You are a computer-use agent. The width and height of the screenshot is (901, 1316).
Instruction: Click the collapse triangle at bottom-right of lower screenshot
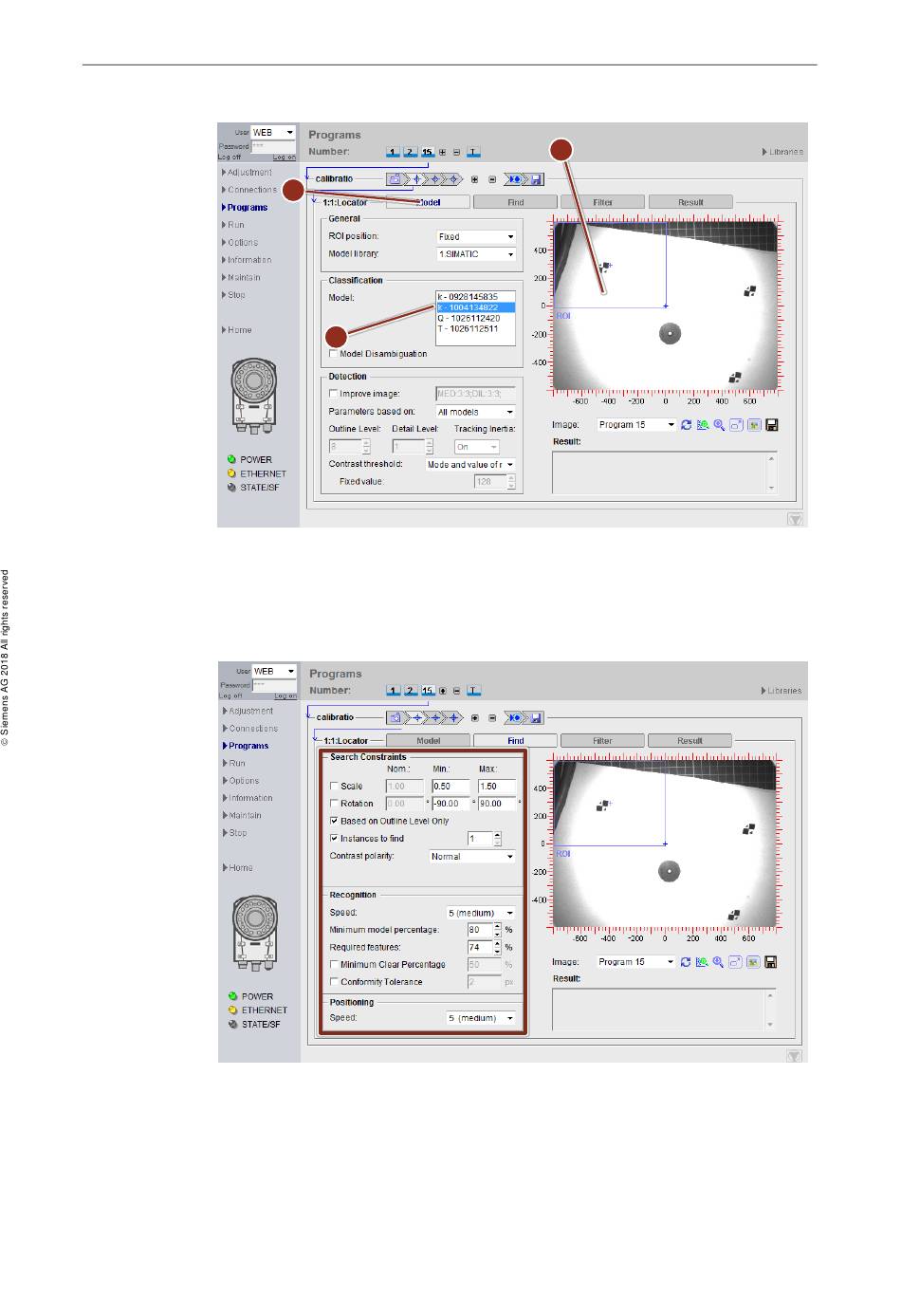click(x=795, y=1056)
